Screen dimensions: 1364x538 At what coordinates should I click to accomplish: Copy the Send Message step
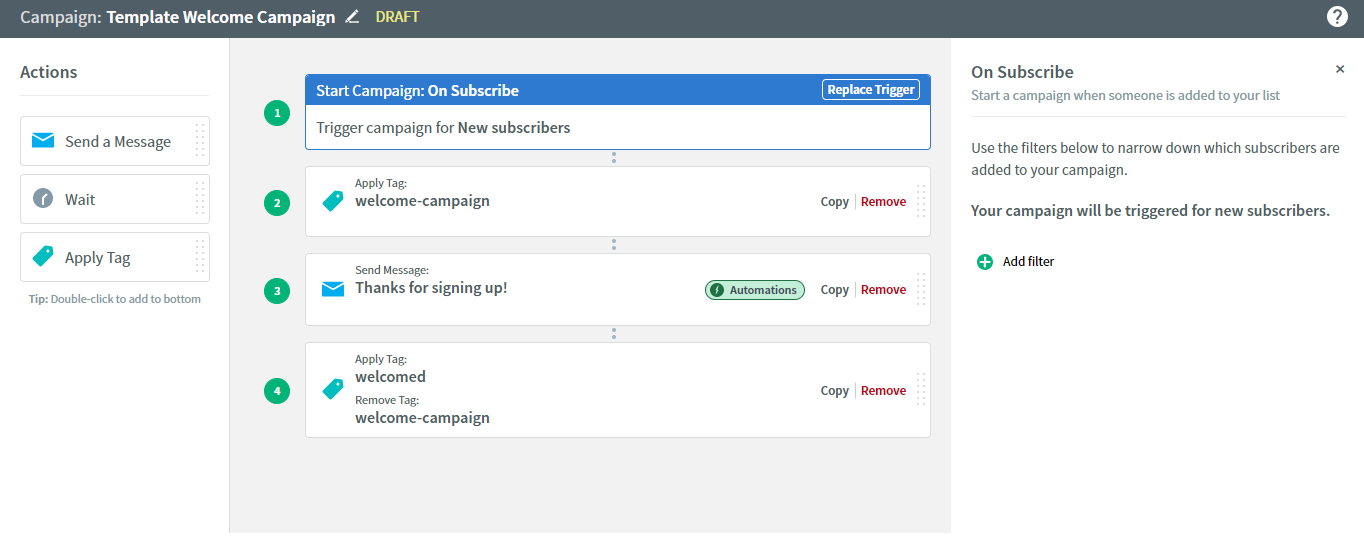tap(835, 290)
